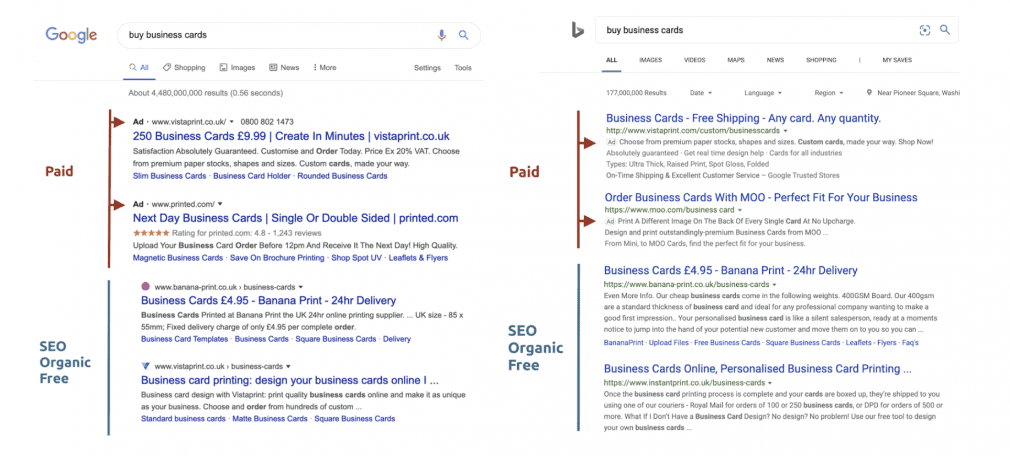Click the 'Business Card Templates' sitelink
Screen dimensions: 1010x456
[184, 339]
